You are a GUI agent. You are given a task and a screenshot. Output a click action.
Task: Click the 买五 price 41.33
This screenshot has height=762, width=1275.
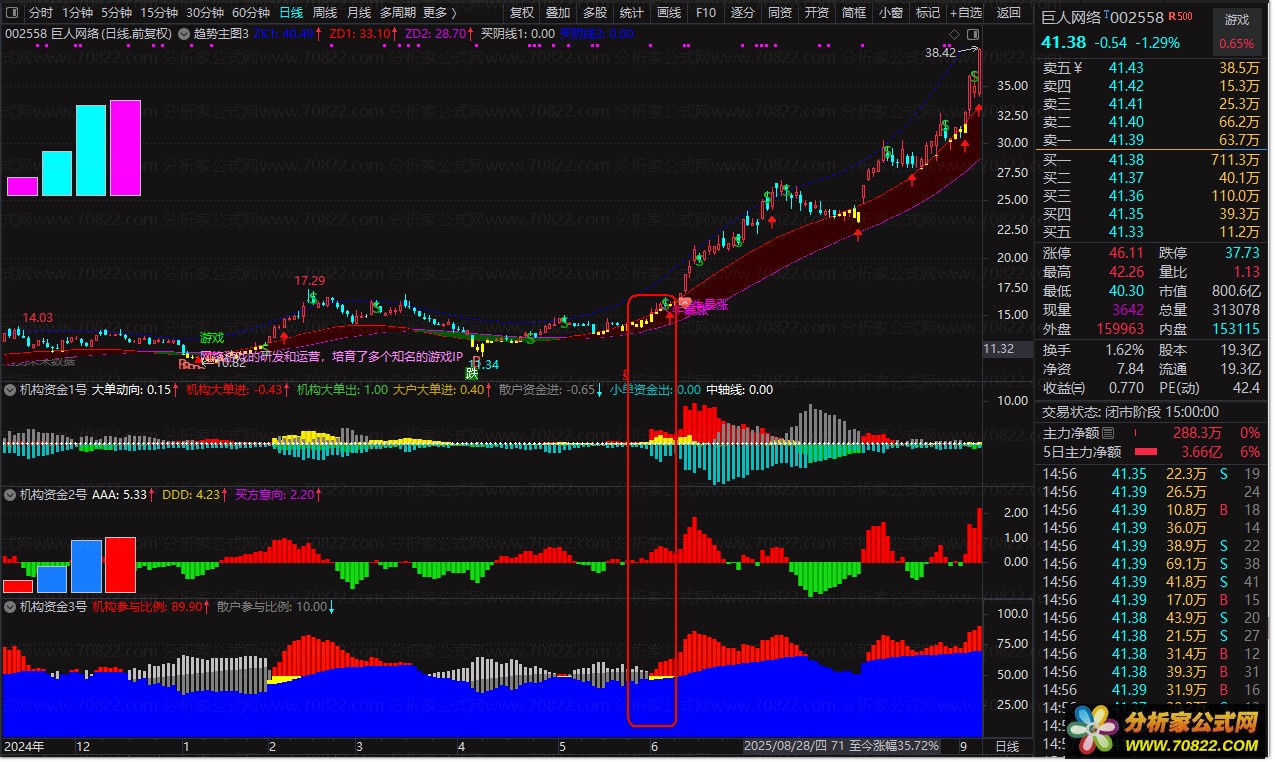pos(1126,232)
